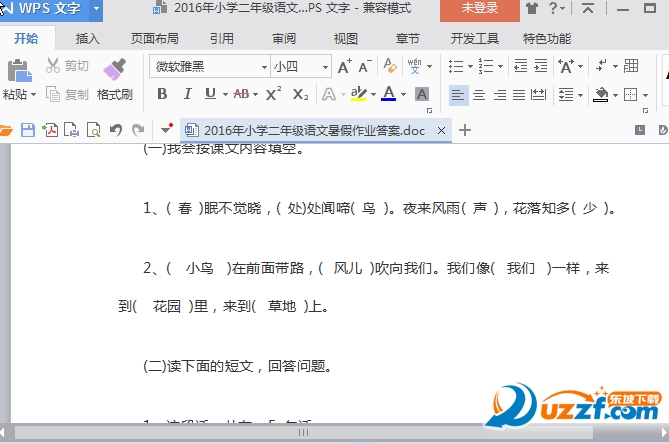Viewport: 669px width, 444px height.
Task: Apply yellow text highlight color
Action: (358, 94)
